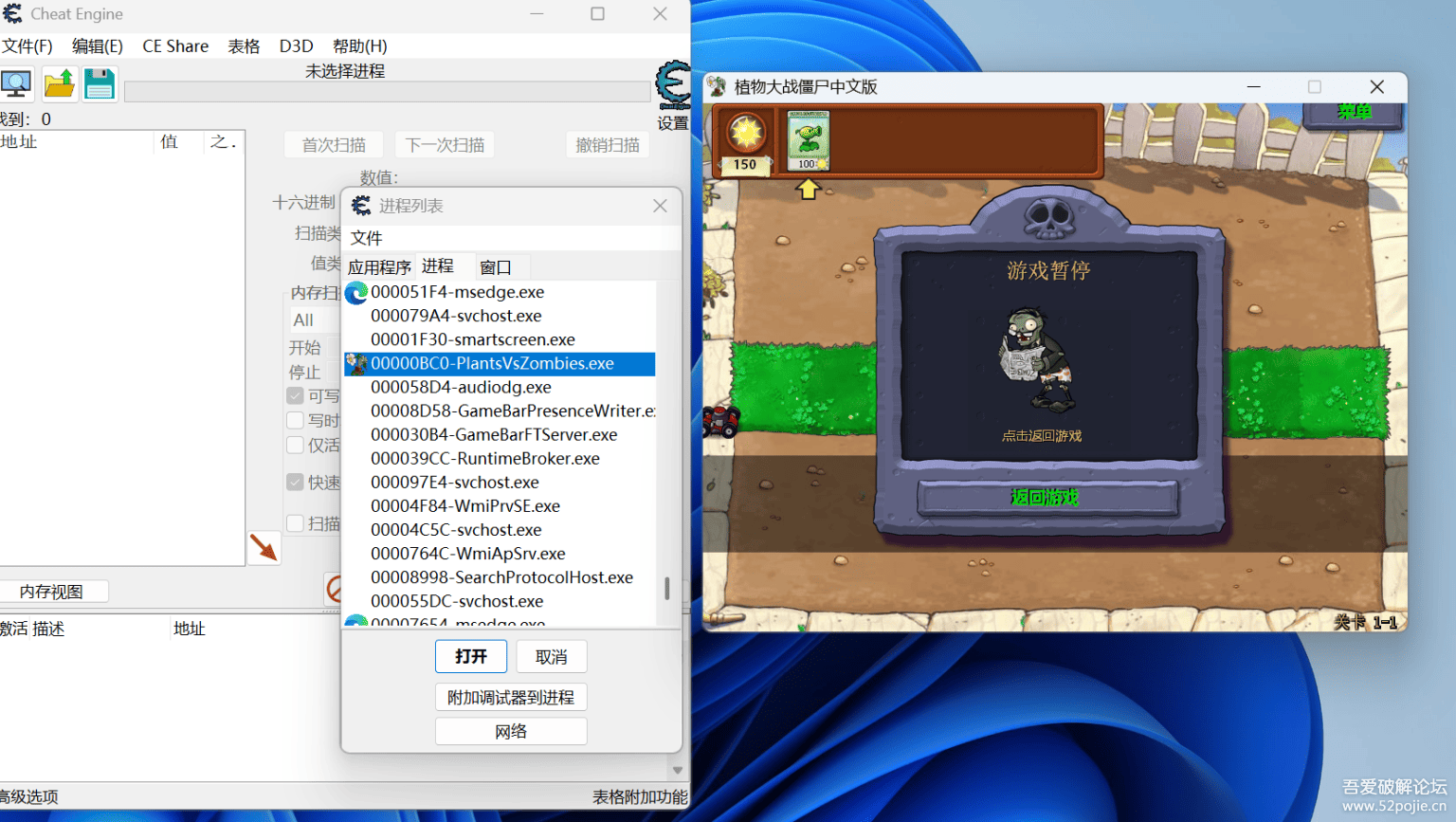Click the icon beside 00000BC0-PlantsVsZombies.exe
1456x822 pixels.
click(356, 364)
